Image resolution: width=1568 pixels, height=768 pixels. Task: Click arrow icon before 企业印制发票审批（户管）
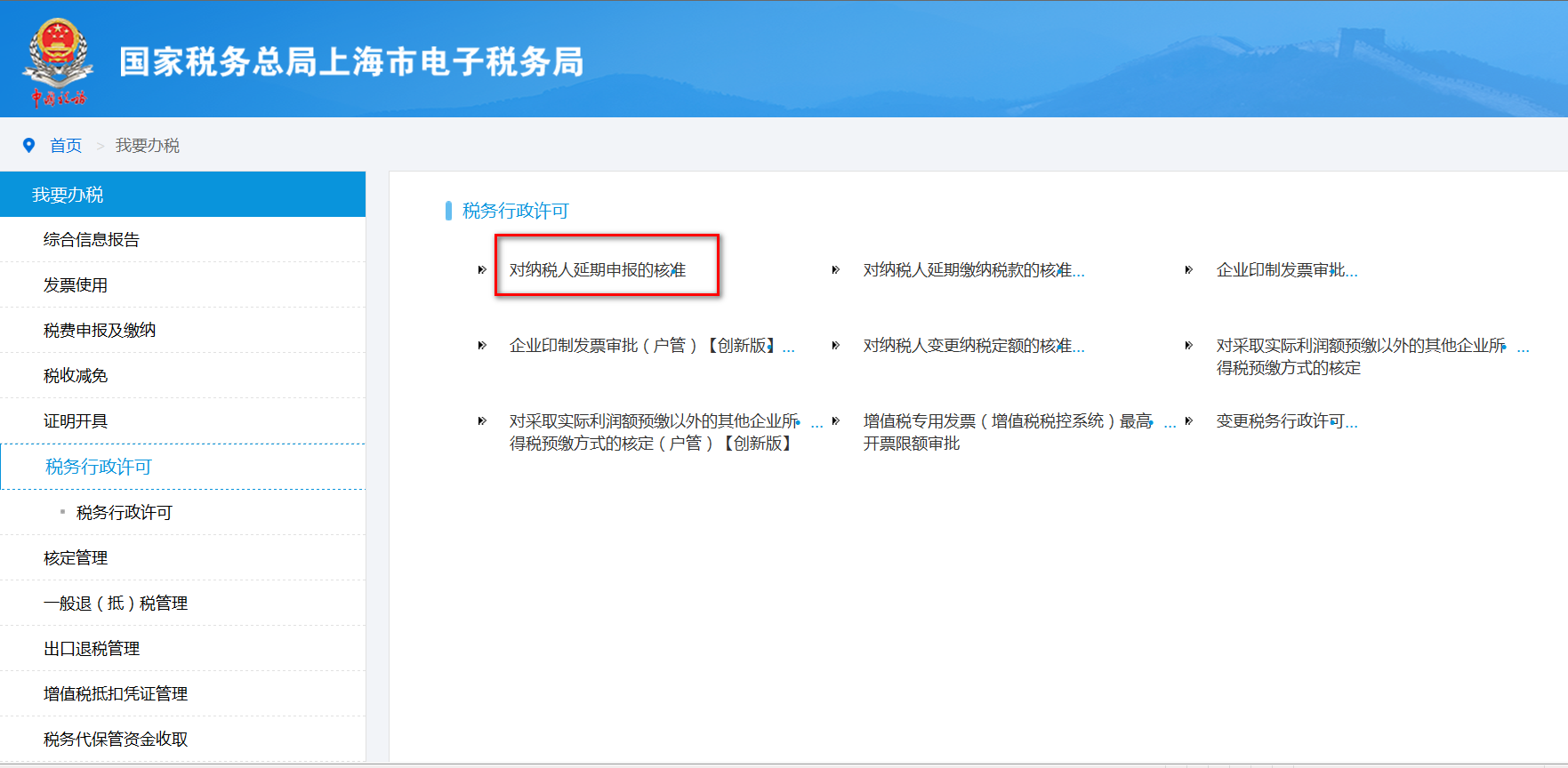coord(482,345)
